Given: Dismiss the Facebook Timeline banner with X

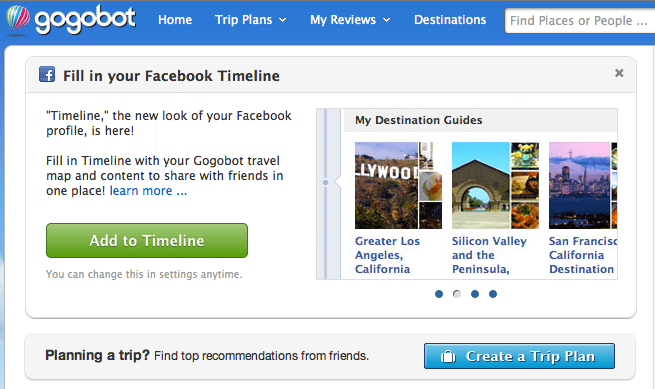Looking at the screenshot, I should pyautogui.click(x=619, y=73).
